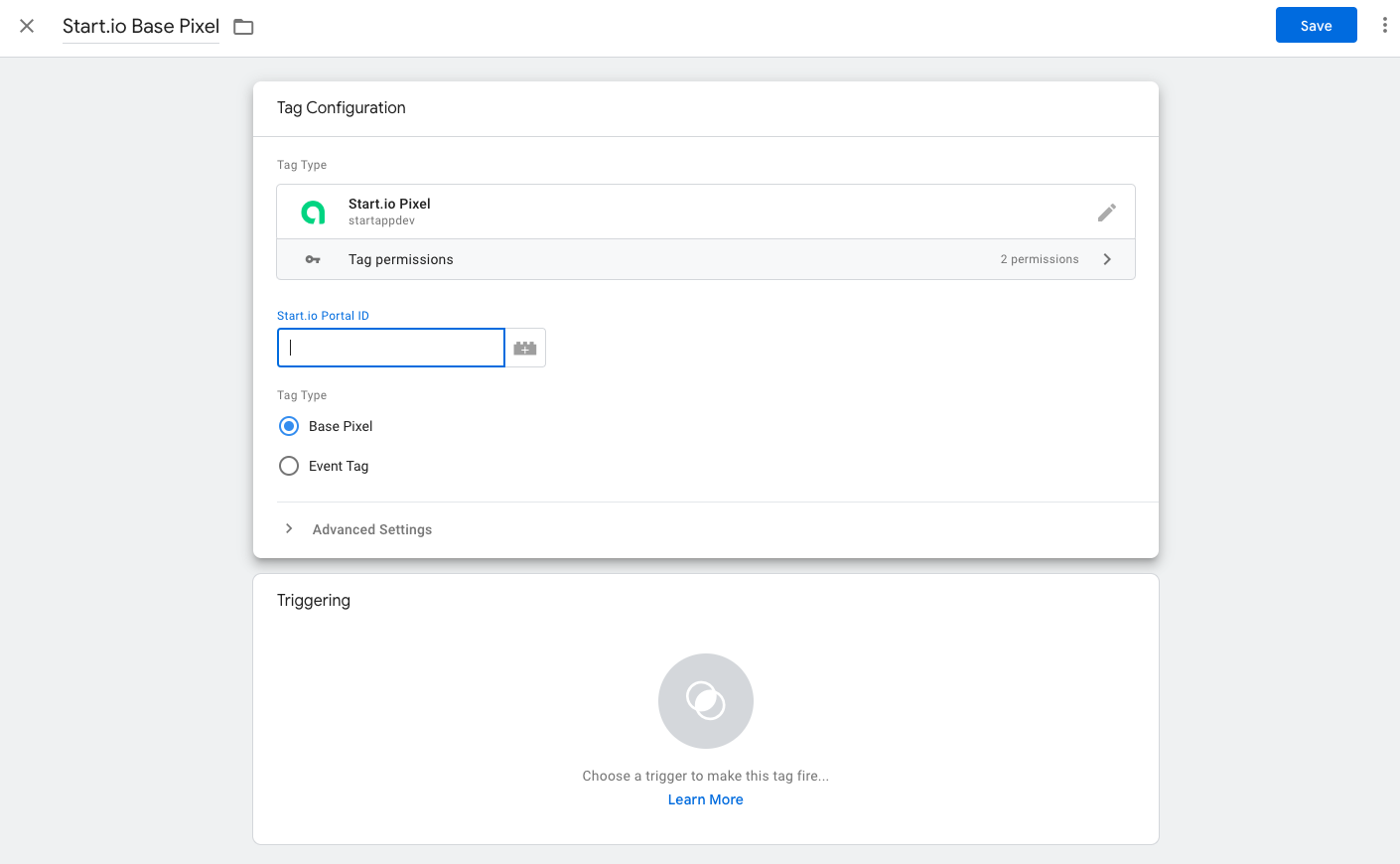The image size is (1400, 864).
Task: Open variable picker icon beside Portal ID
Action: click(525, 348)
